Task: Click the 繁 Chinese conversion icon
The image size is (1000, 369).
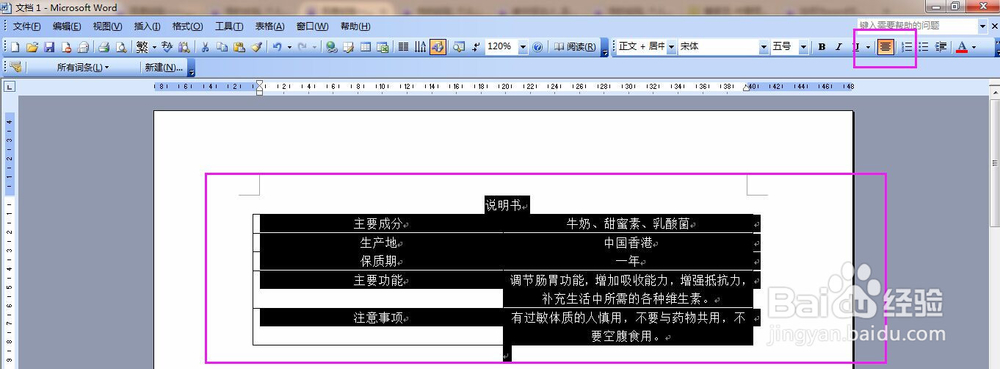Action: (142, 47)
